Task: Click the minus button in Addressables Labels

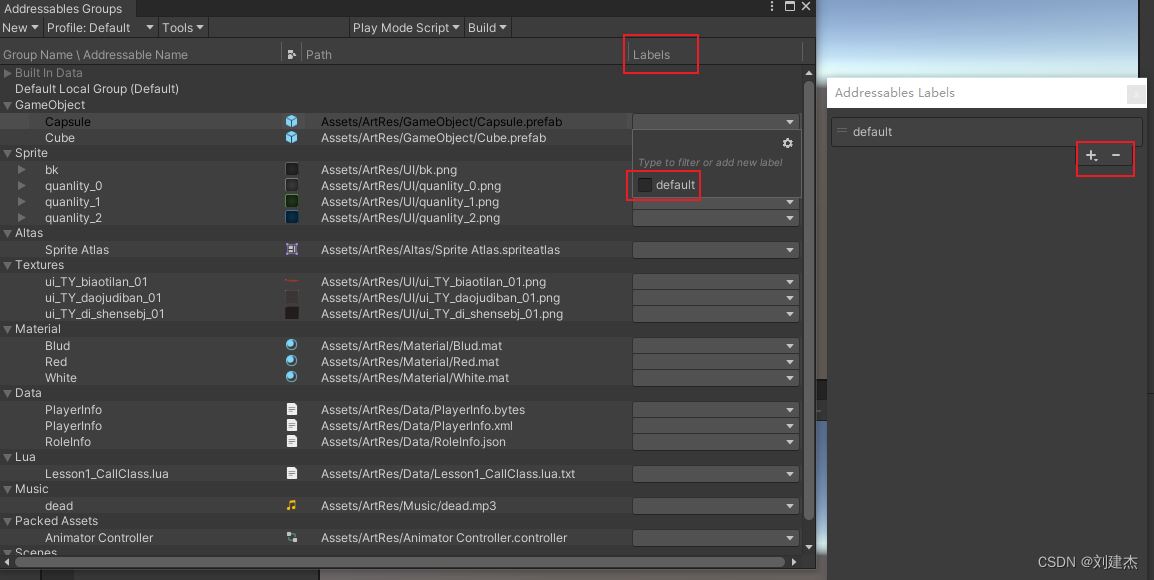Action: 1116,156
